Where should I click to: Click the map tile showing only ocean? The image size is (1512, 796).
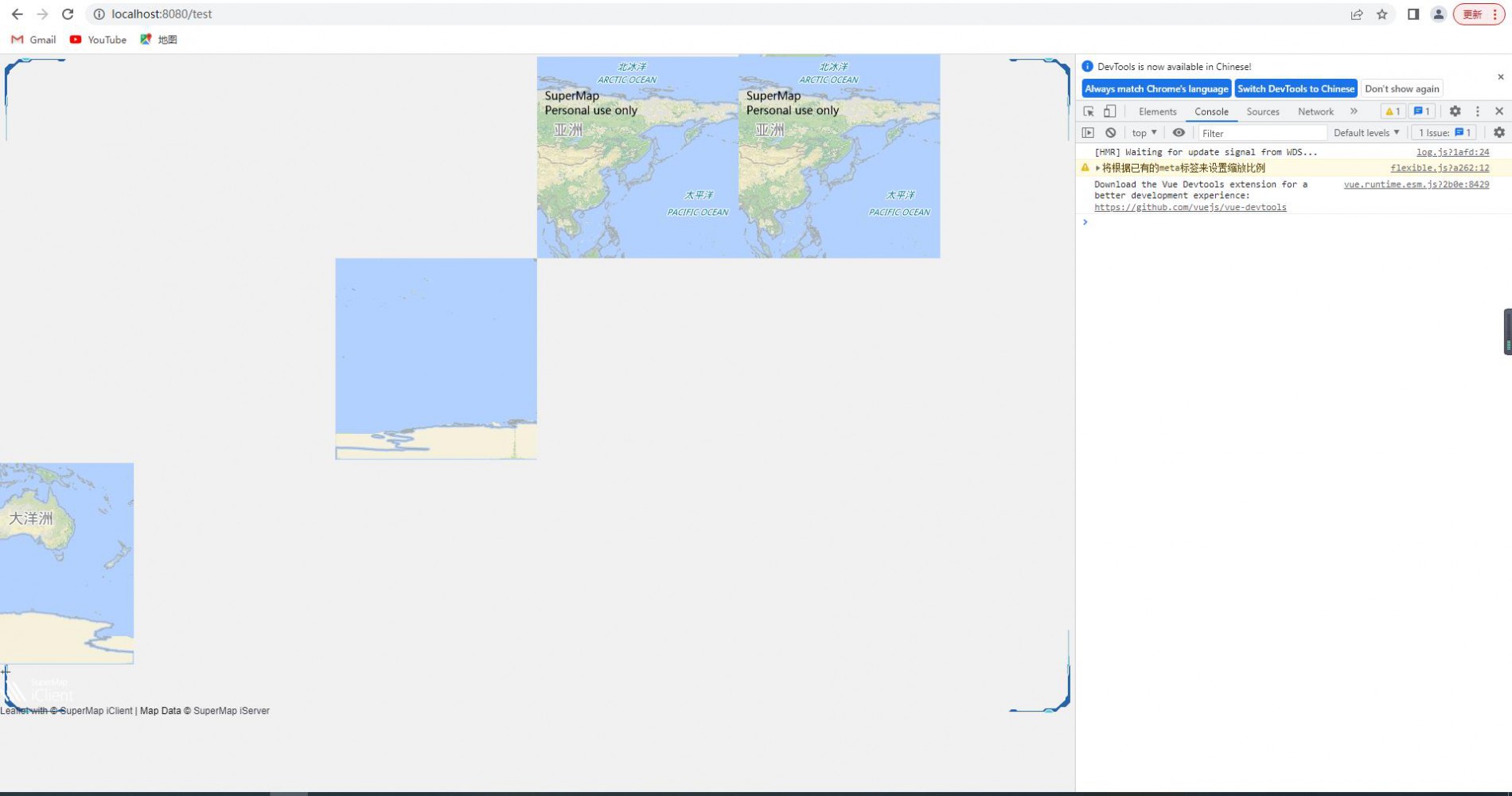point(436,359)
